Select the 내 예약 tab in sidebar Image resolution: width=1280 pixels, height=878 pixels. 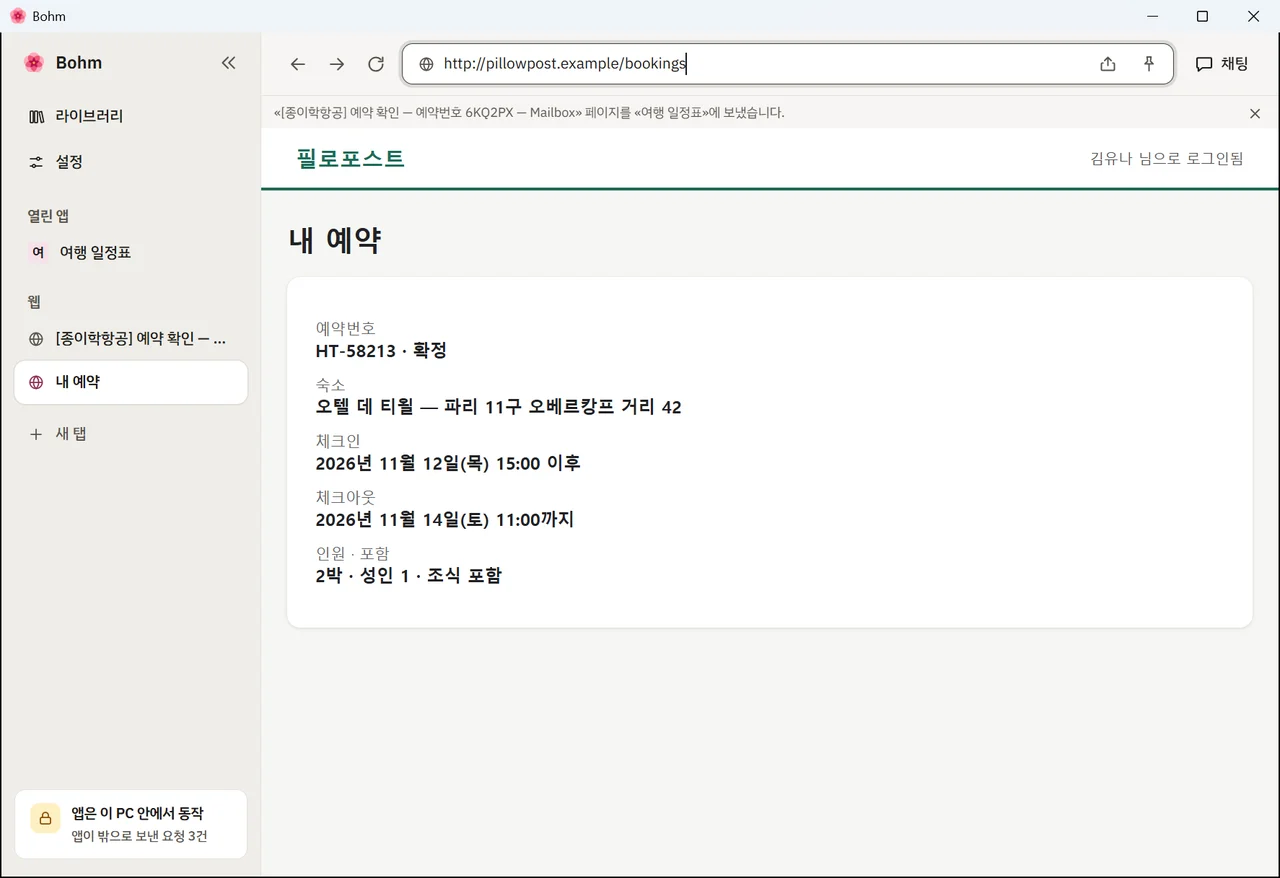[131, 382]
